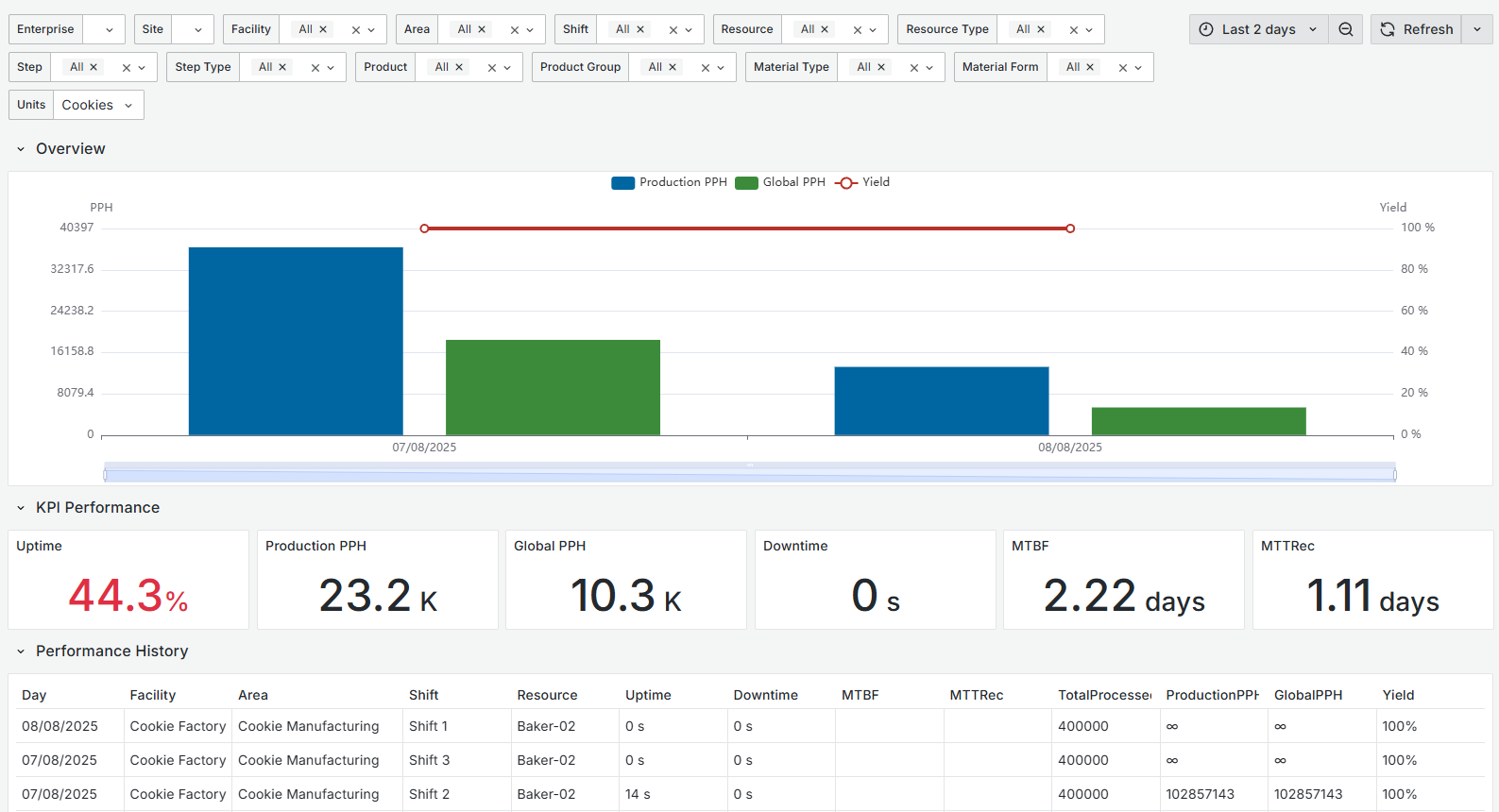Collapse the Performance History section
Image resolution: width=1499 pixels, height=812 pixels.
click(21, 651)
